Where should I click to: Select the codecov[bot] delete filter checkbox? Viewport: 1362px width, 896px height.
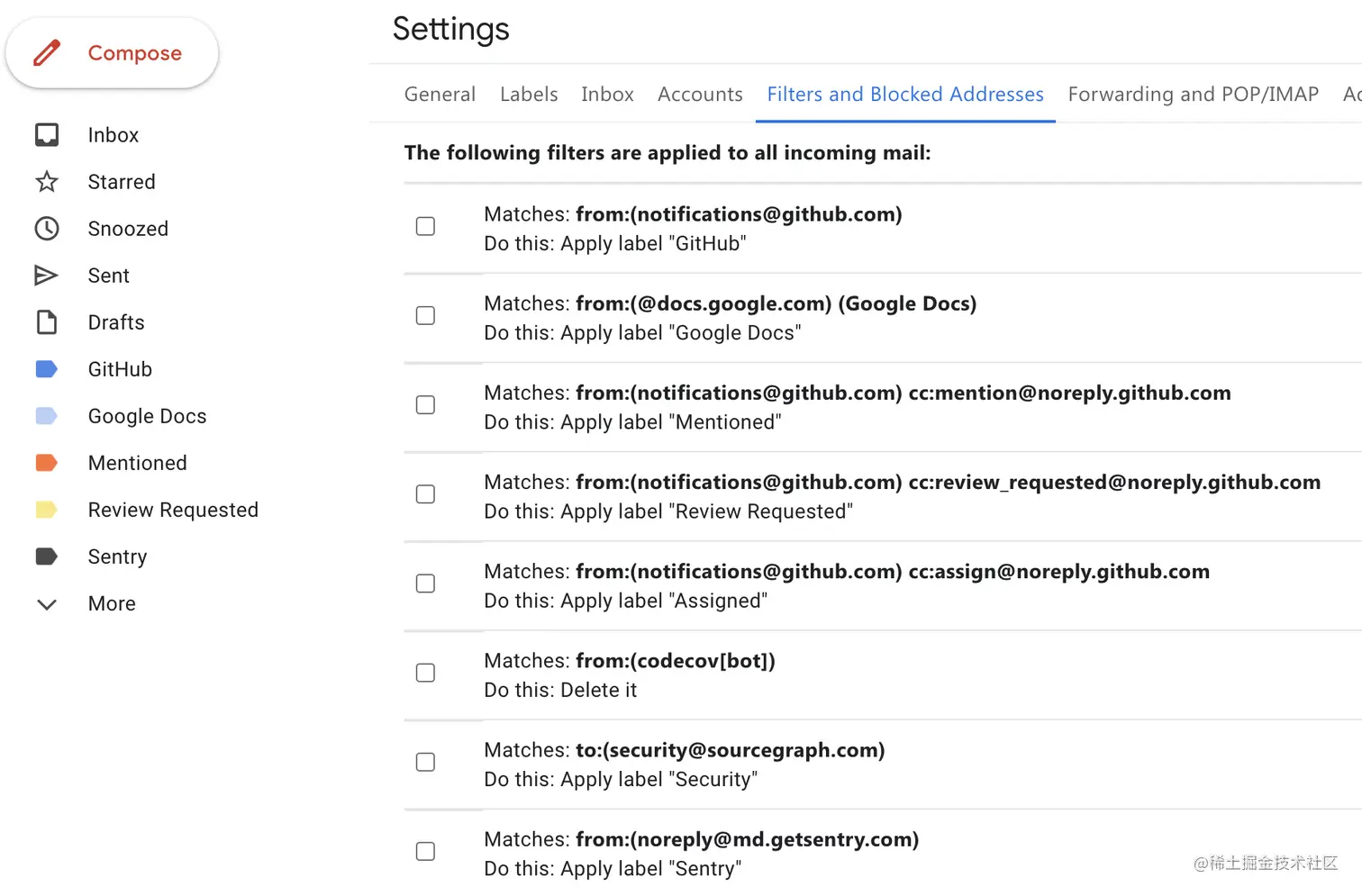click(425, 672)
